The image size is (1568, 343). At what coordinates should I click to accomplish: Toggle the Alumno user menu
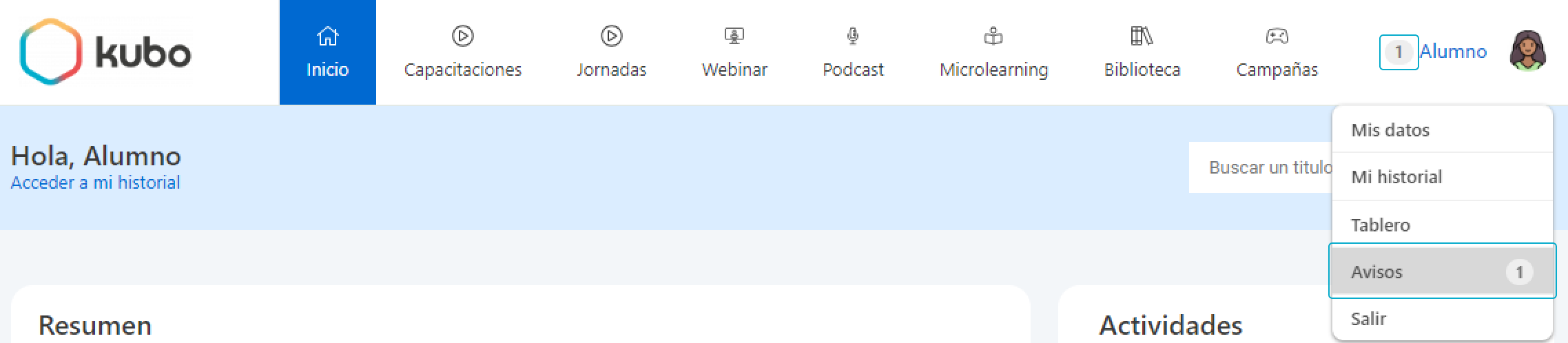[1453, 52]
